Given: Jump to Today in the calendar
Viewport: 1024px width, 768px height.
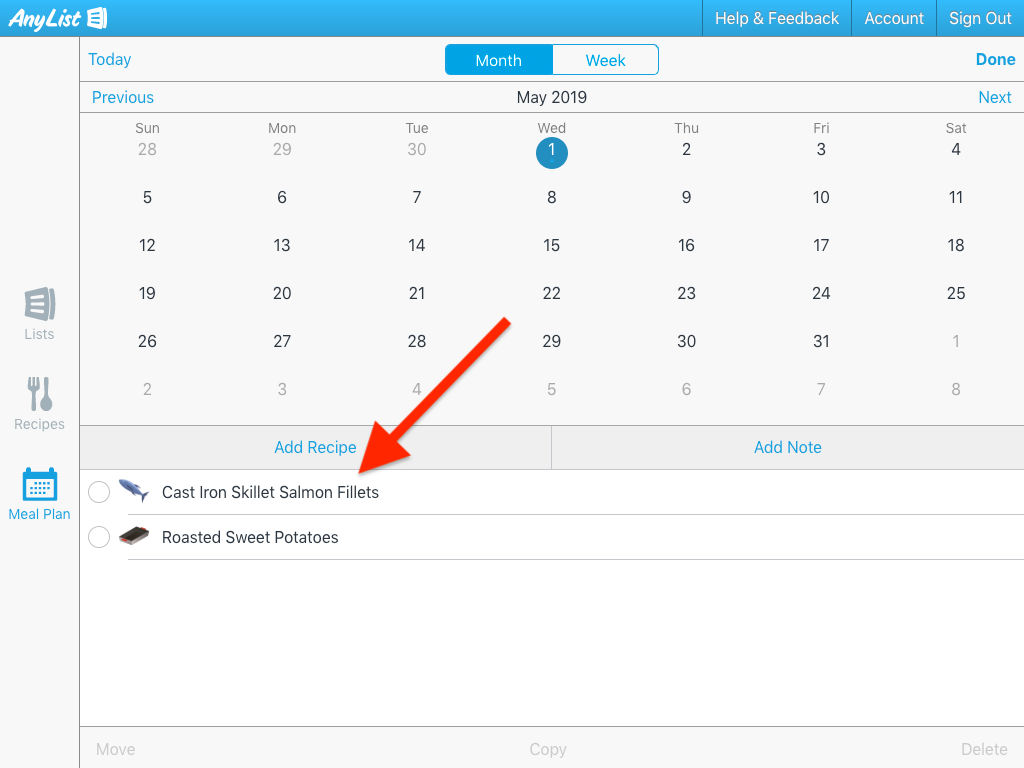Looking at the screenshot, I should pyautogui.click(x=110, y=59).
